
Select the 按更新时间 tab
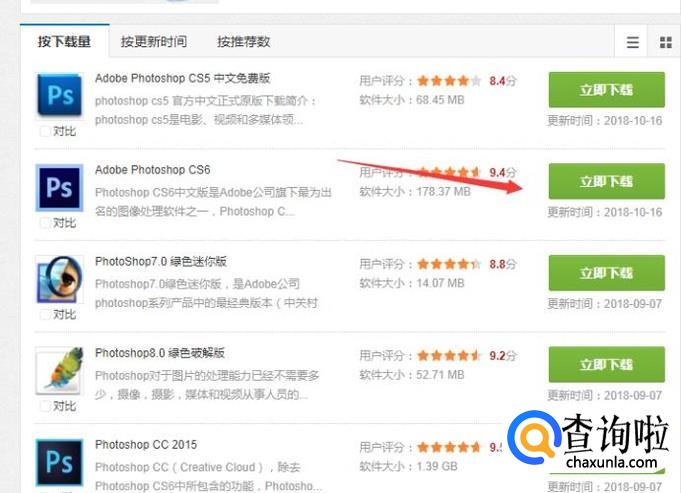tap(154, 41)
